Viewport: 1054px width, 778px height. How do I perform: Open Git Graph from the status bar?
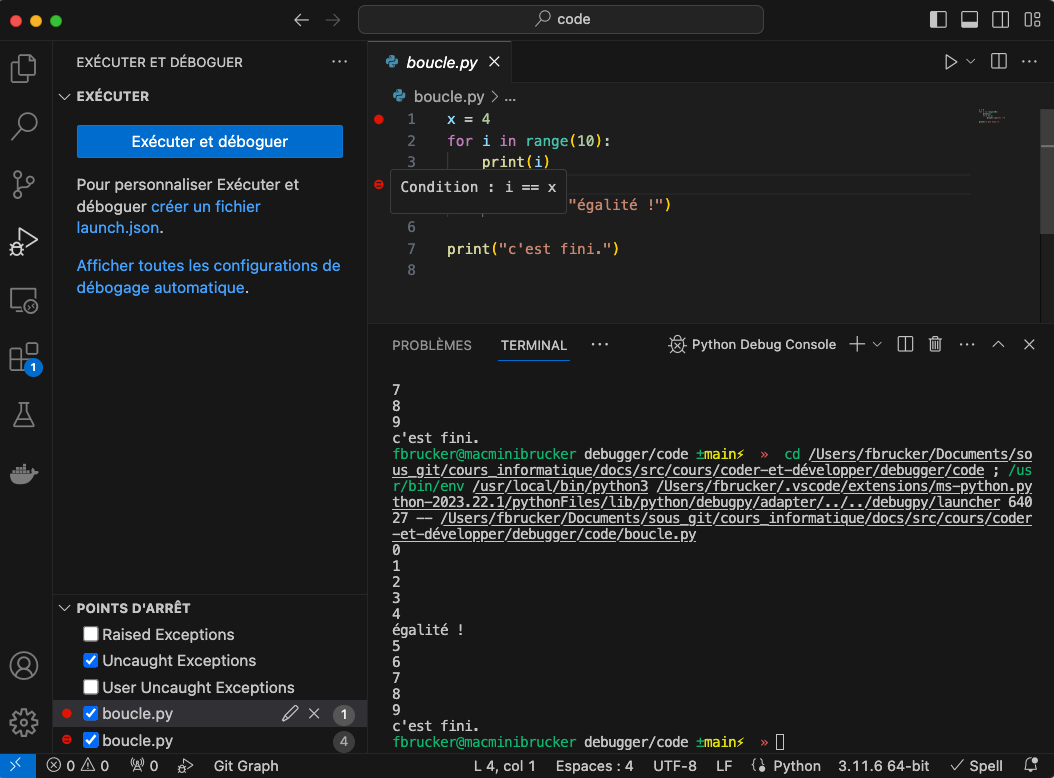click(x=245, y=766)
